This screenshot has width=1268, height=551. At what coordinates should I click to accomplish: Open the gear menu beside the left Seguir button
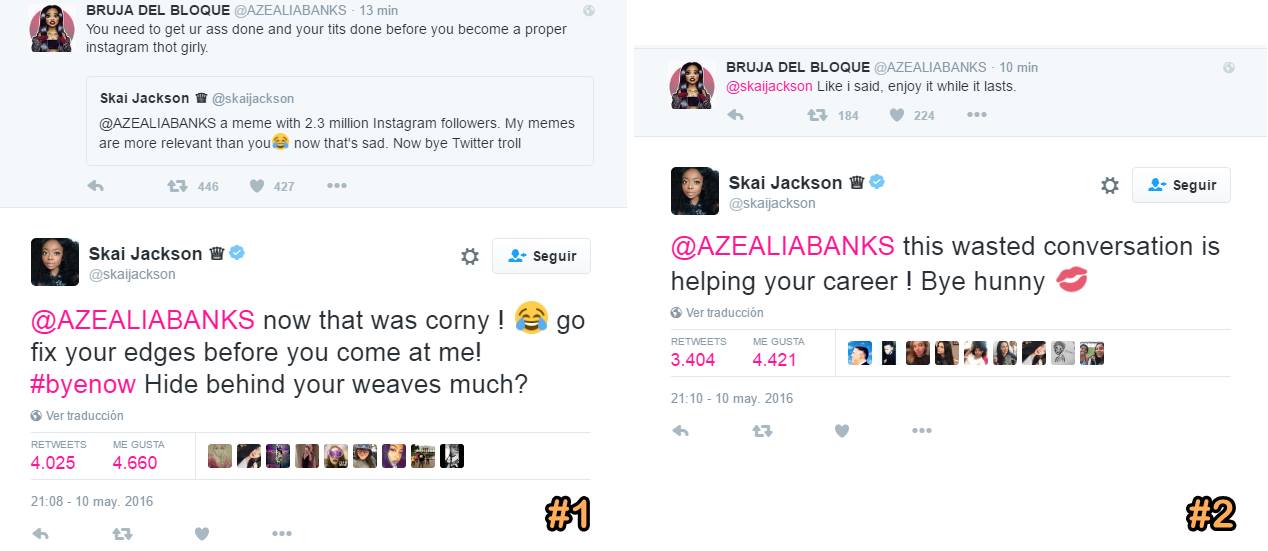click(470, 256)
